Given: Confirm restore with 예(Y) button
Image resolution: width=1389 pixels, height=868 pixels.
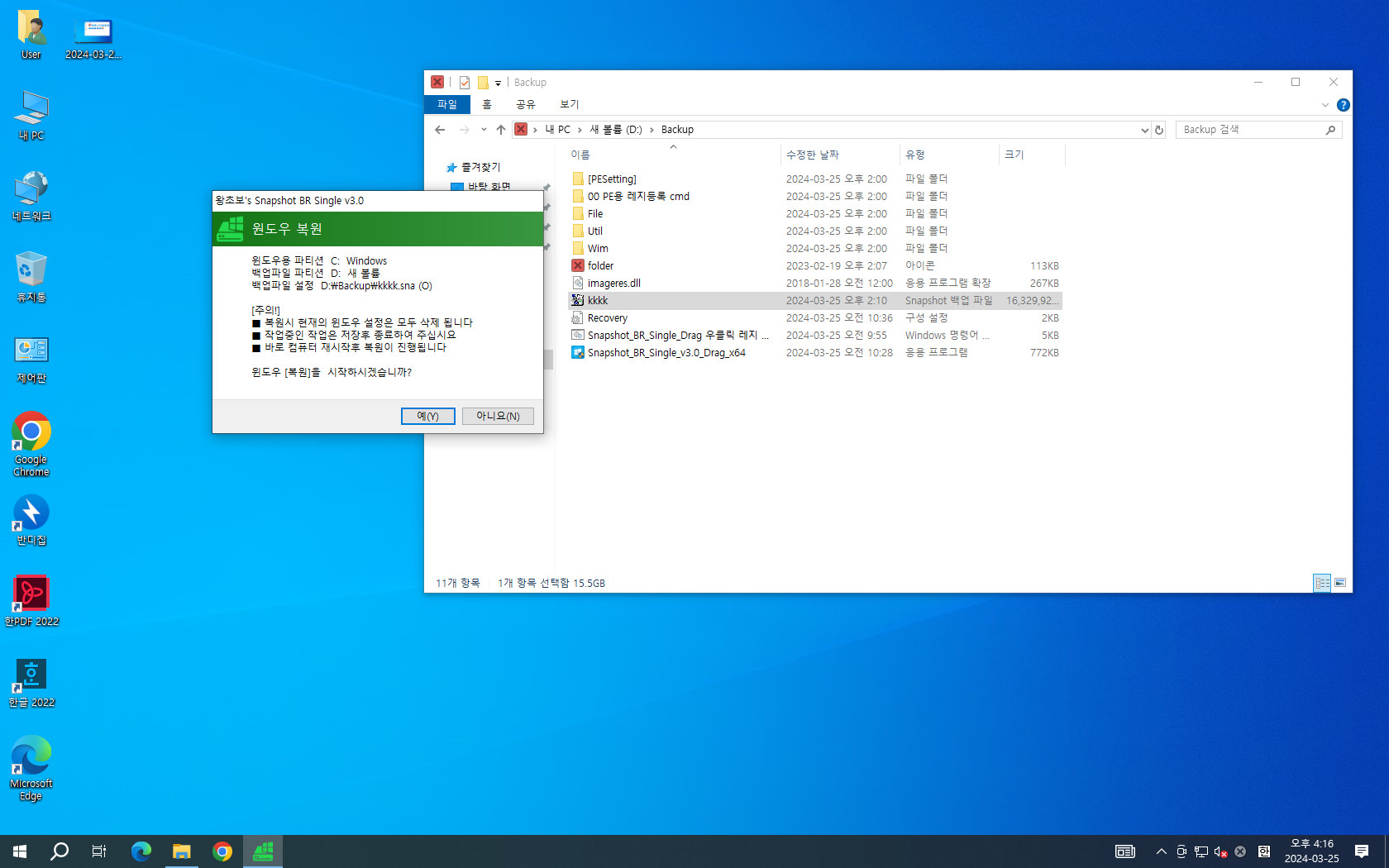Looking at the screenshot, I should (x=427, y=416).
